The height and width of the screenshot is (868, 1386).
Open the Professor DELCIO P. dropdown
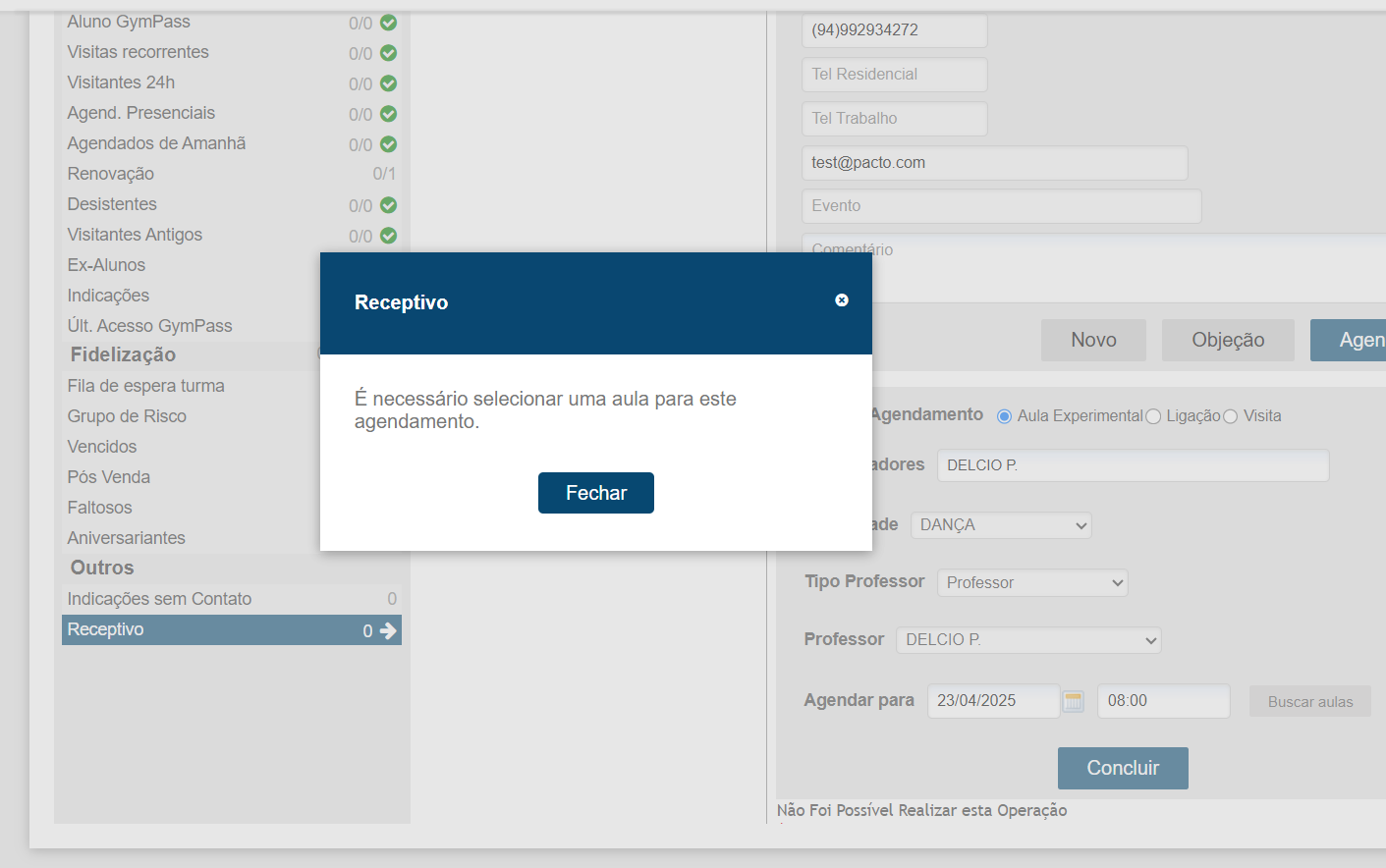click(x=1027, y=640)
